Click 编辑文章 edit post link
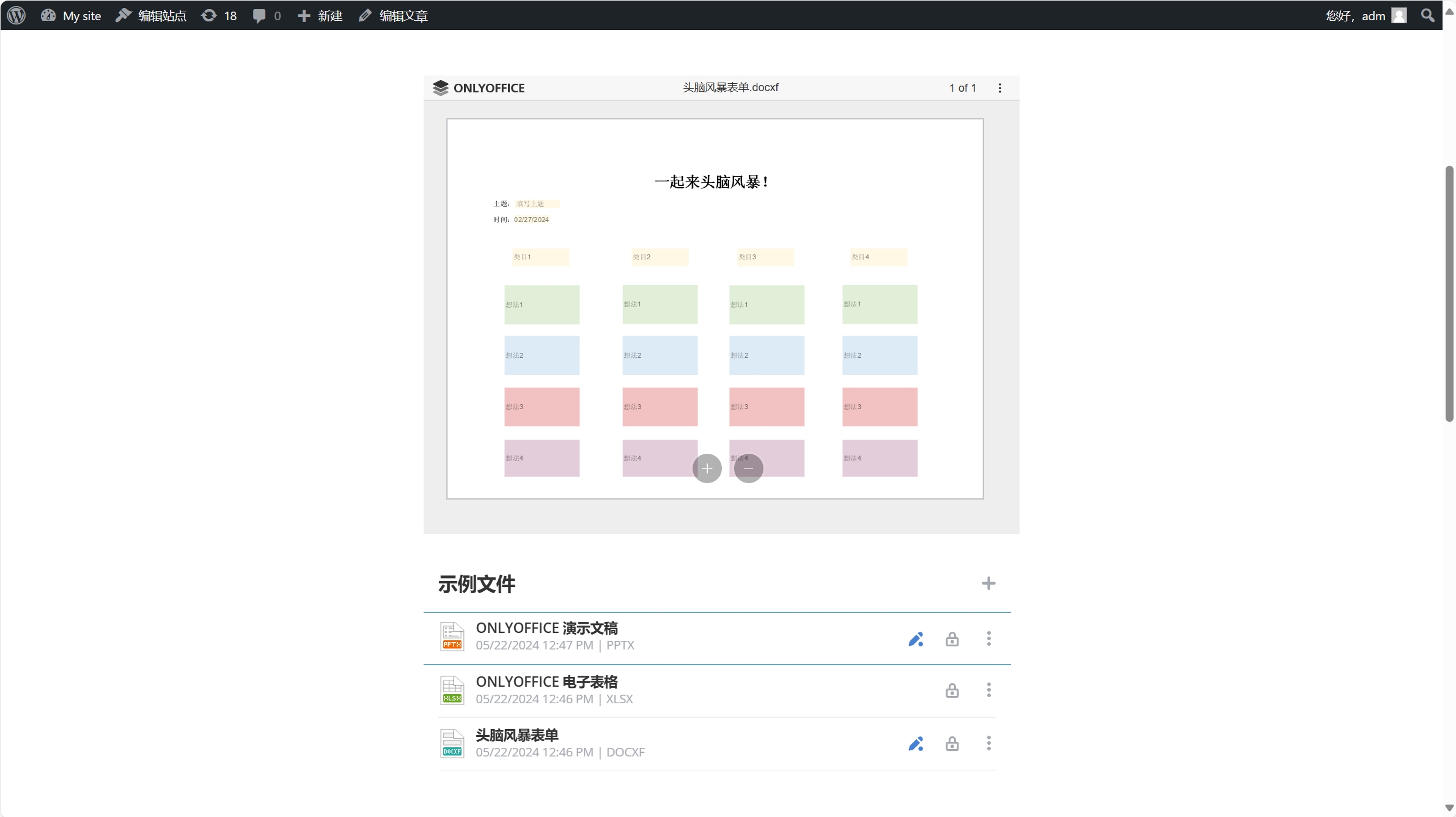 (x=393, y=15)
